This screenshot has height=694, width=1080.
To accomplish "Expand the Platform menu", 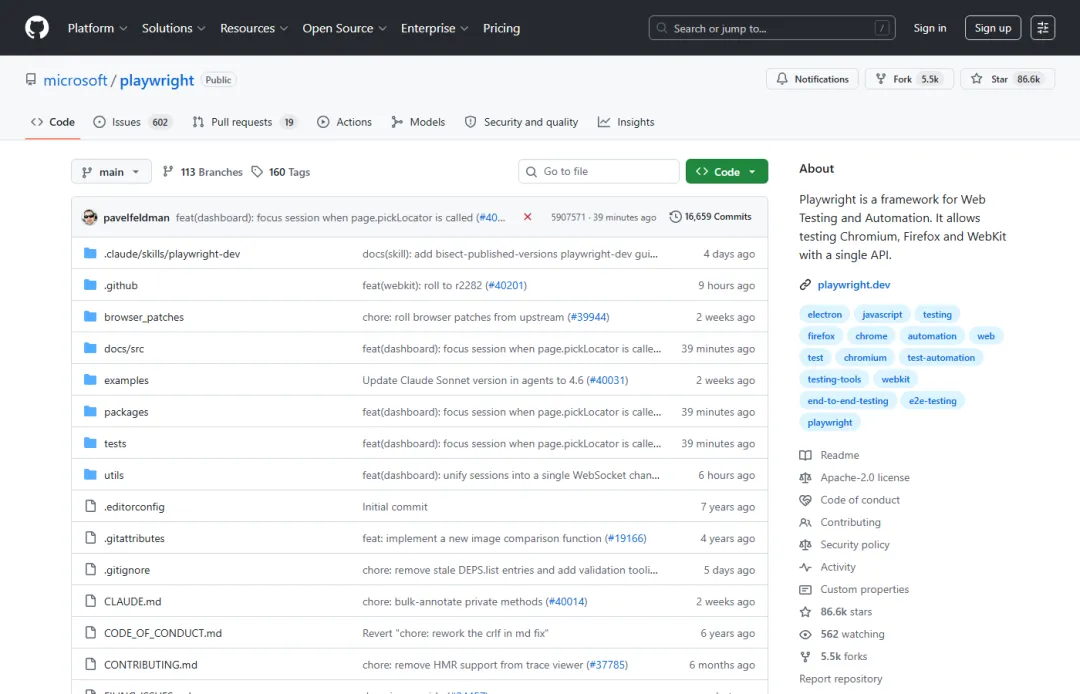I will click(97, 28).
